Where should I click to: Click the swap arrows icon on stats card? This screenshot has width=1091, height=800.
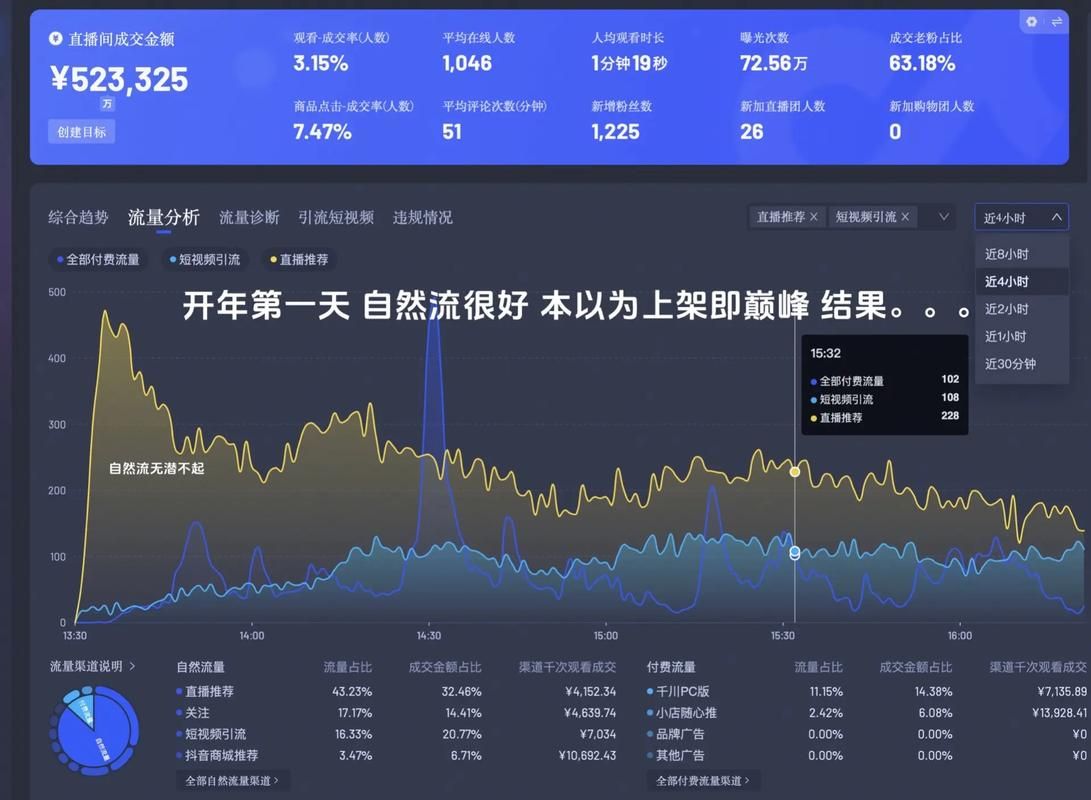coord(1056,21)
